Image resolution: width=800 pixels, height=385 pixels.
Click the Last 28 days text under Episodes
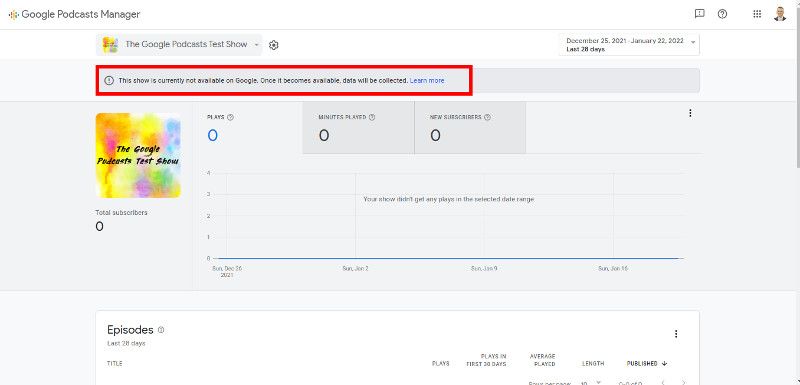(x=126, y=344)
